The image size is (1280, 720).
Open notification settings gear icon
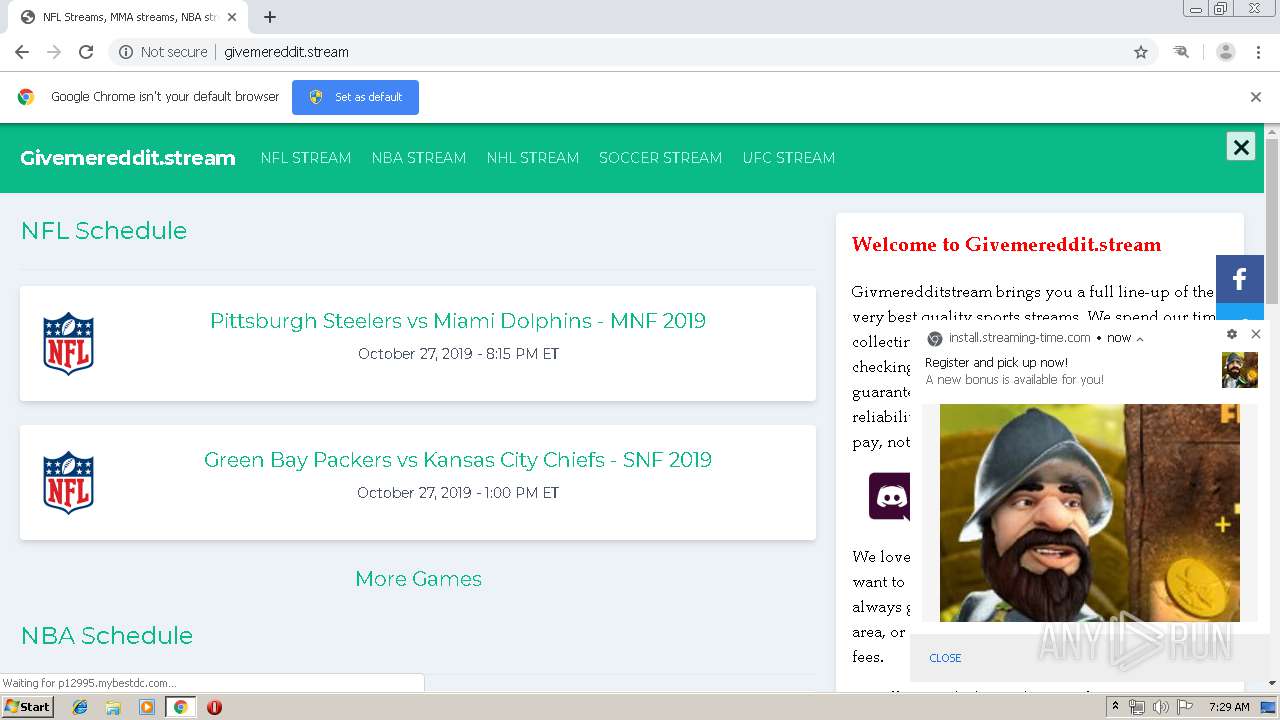[x=1232, y=335]
